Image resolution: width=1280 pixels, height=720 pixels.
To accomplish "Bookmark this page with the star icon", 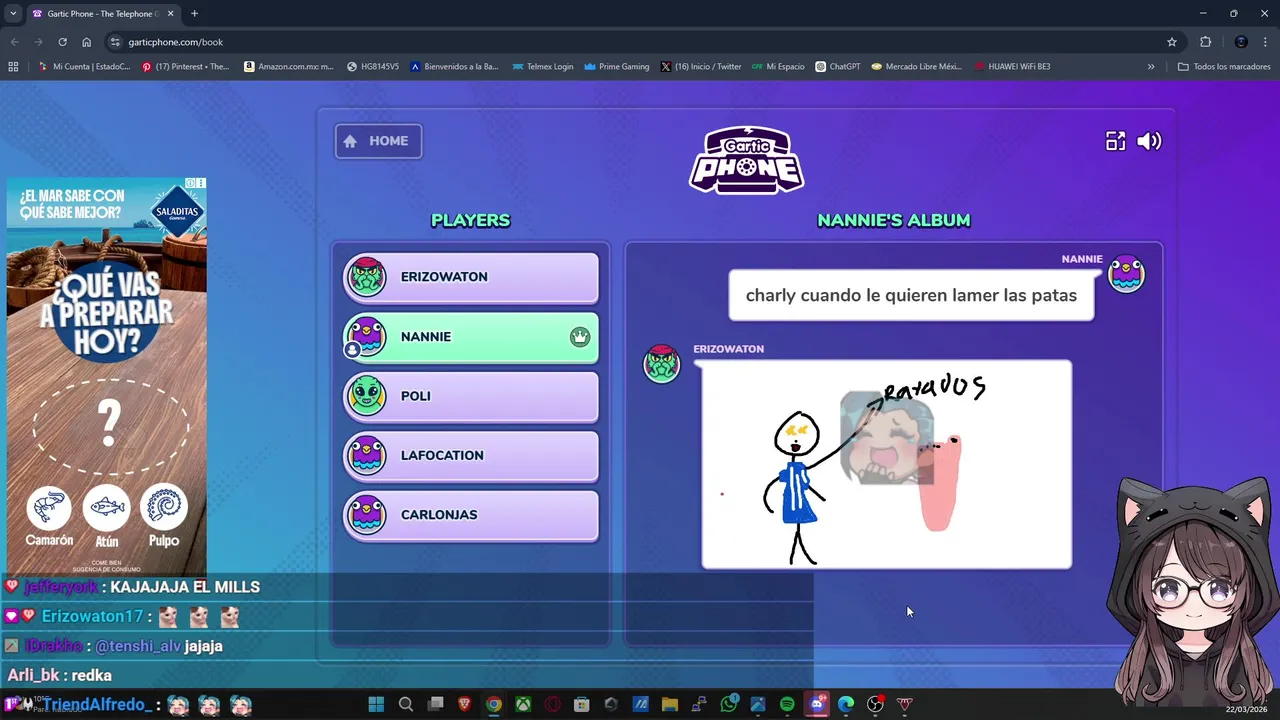I will (x=1172, y=42).
